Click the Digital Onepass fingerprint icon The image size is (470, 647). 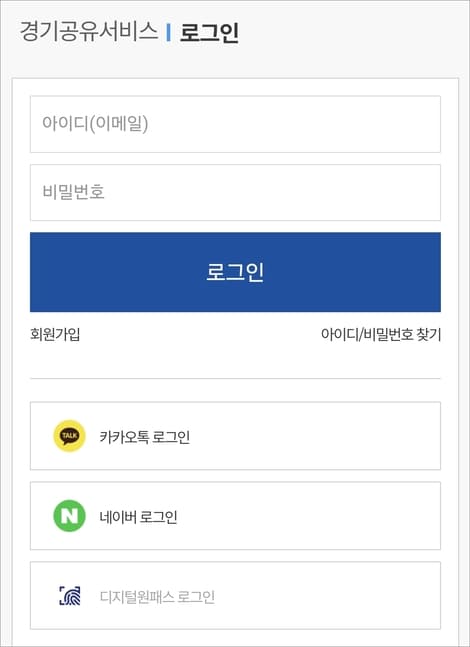70,596
